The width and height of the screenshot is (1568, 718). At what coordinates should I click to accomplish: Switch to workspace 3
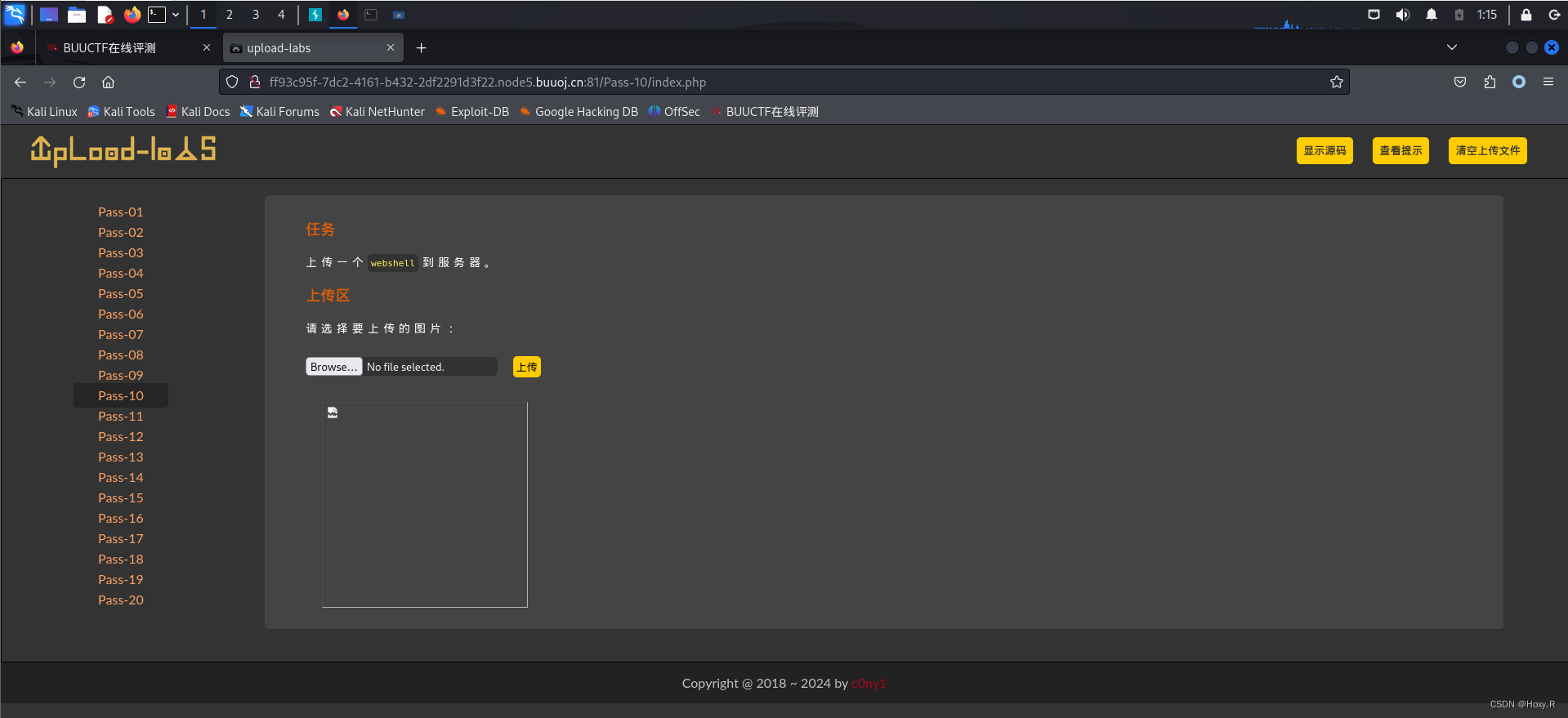click(x=256, y=15)
